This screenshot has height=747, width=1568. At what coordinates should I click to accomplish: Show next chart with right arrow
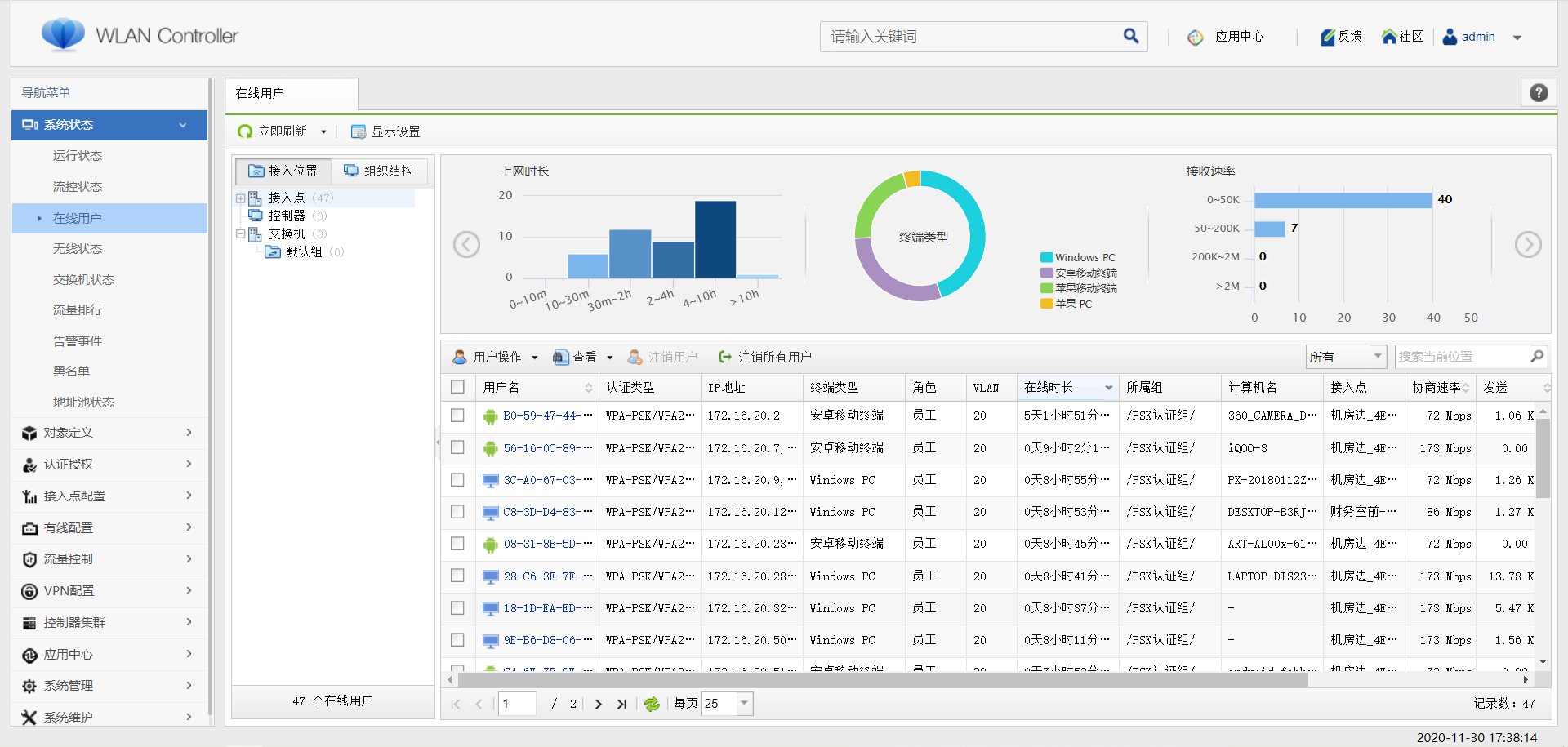(x=1528, y=244)
